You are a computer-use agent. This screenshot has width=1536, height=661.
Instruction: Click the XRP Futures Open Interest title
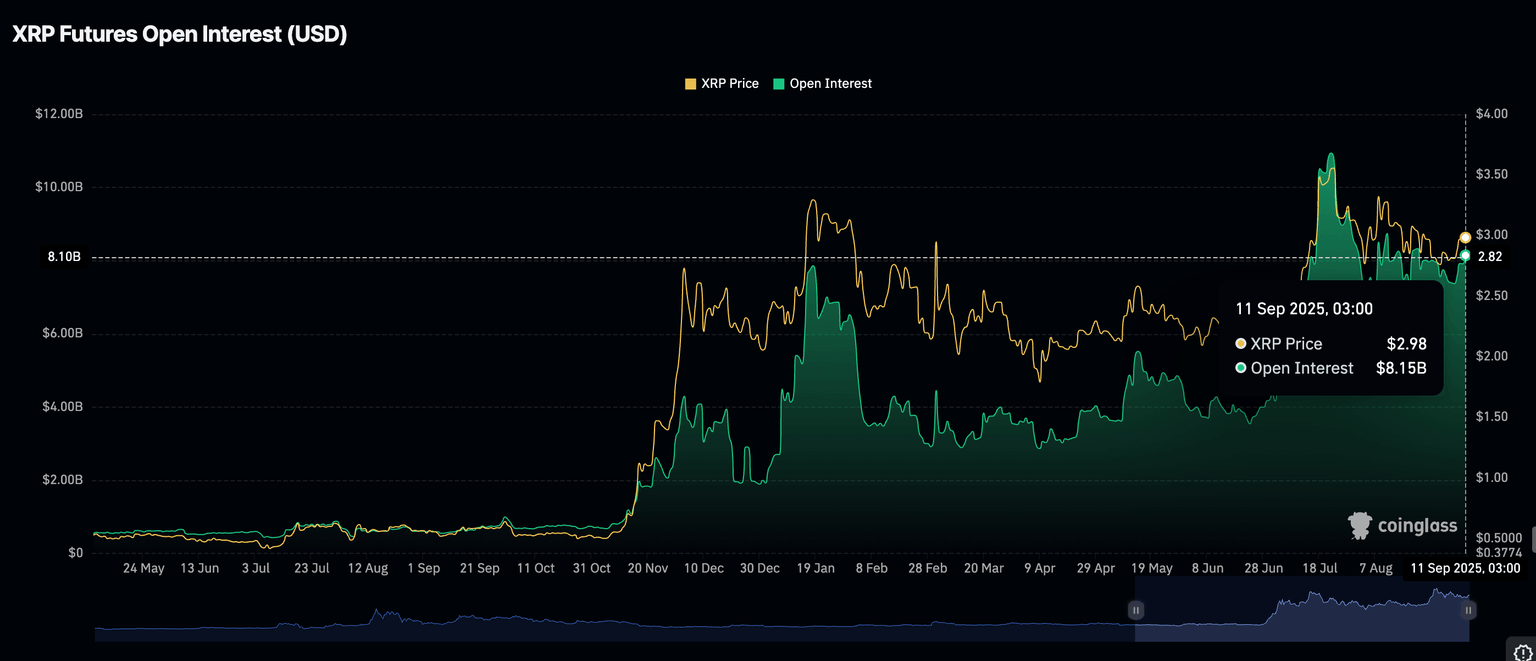click(179, 34)
